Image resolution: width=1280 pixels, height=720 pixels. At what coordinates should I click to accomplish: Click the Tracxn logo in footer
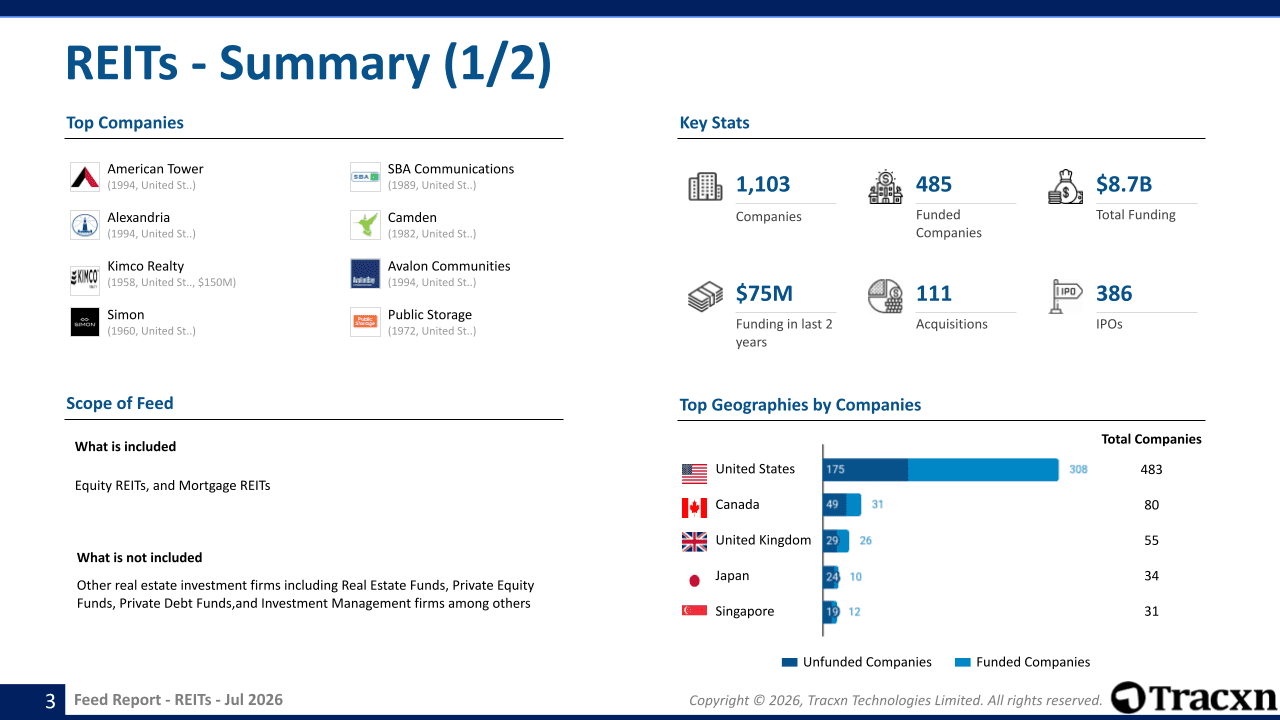pyautogui.click(x=1193, y=698)
